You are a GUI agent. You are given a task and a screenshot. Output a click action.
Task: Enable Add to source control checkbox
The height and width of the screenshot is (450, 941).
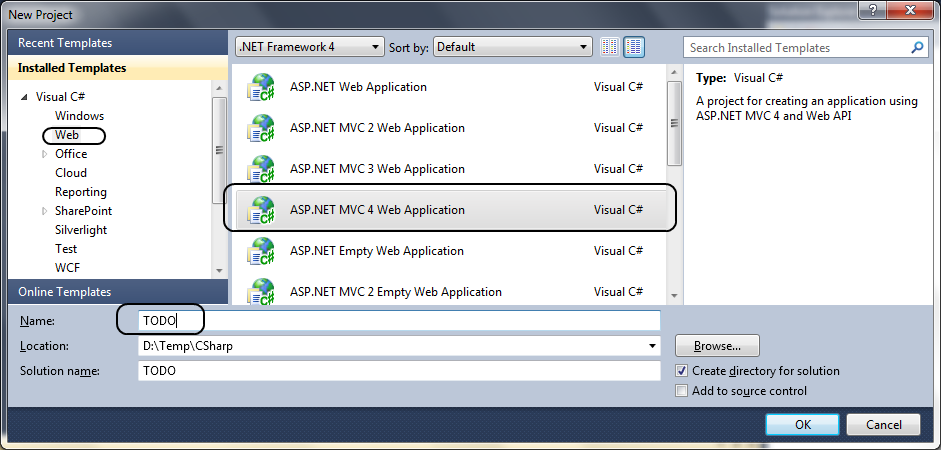(681, 391)
